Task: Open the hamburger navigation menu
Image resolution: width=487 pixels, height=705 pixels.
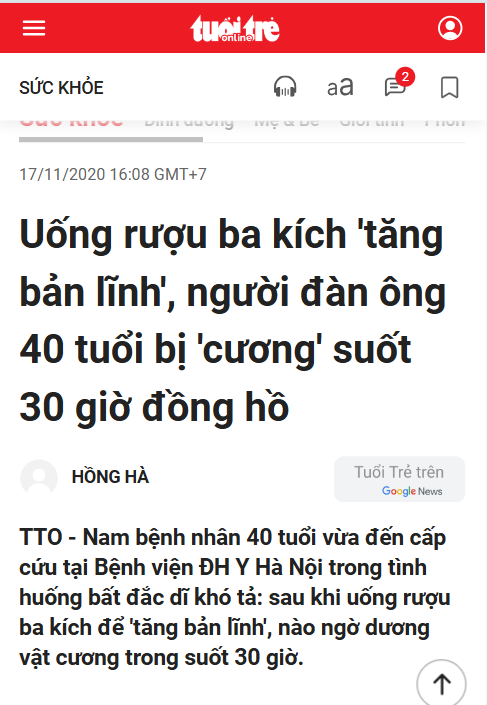Action: (x=34, y=28)
